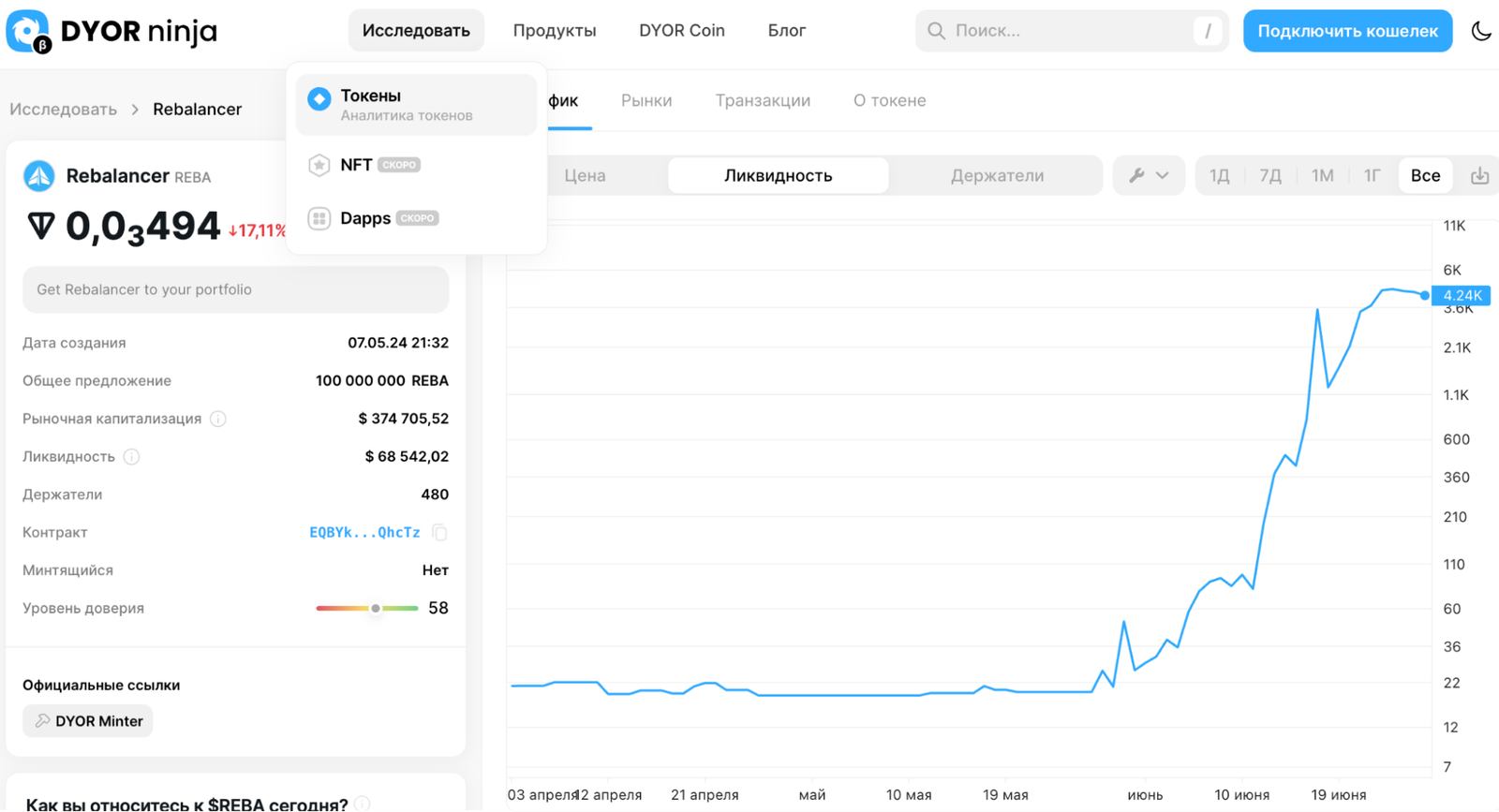
Task: Copy the contract address using copy icon
Action: pos(439,533)
